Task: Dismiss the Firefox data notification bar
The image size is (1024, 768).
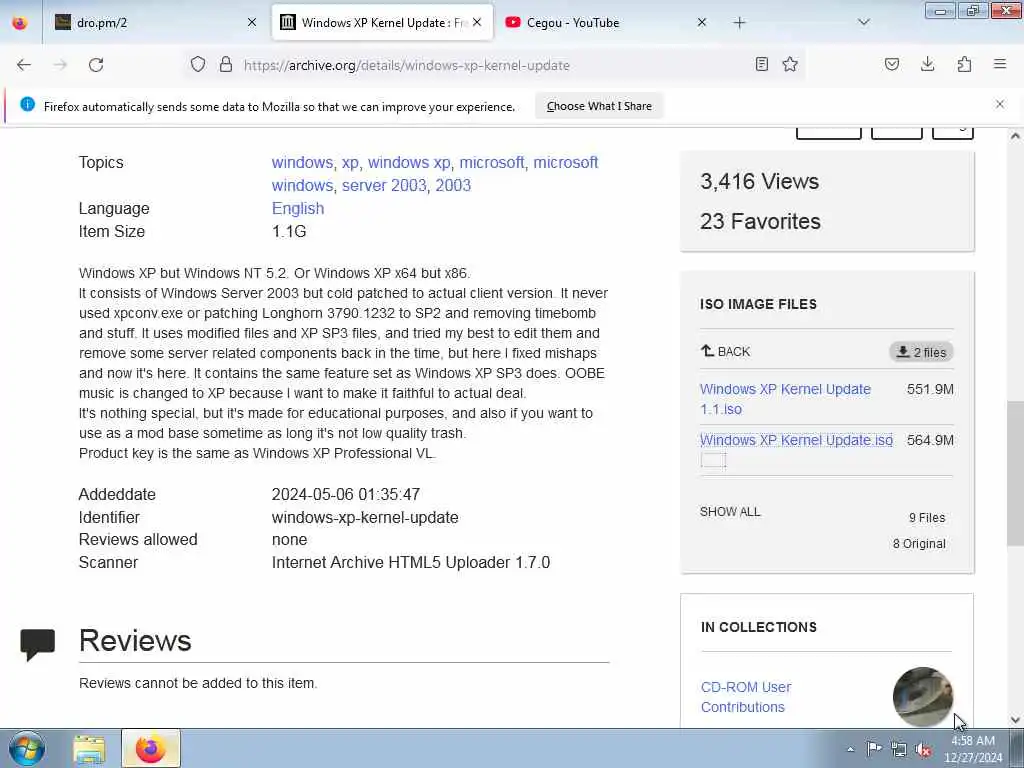Action: click(x=1000, y=104)
